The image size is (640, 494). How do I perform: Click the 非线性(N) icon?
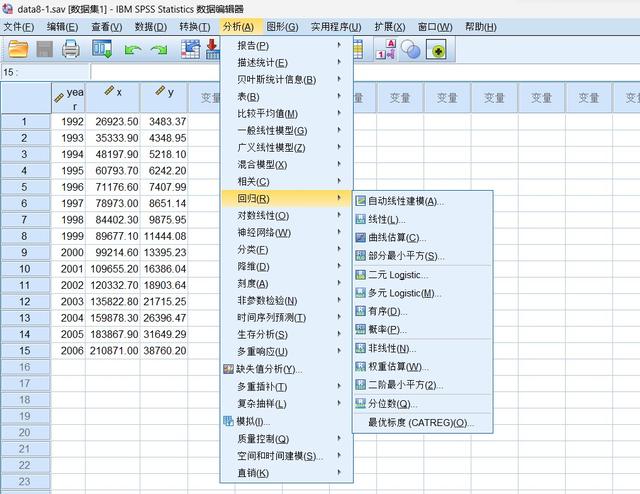coord(360,348)
